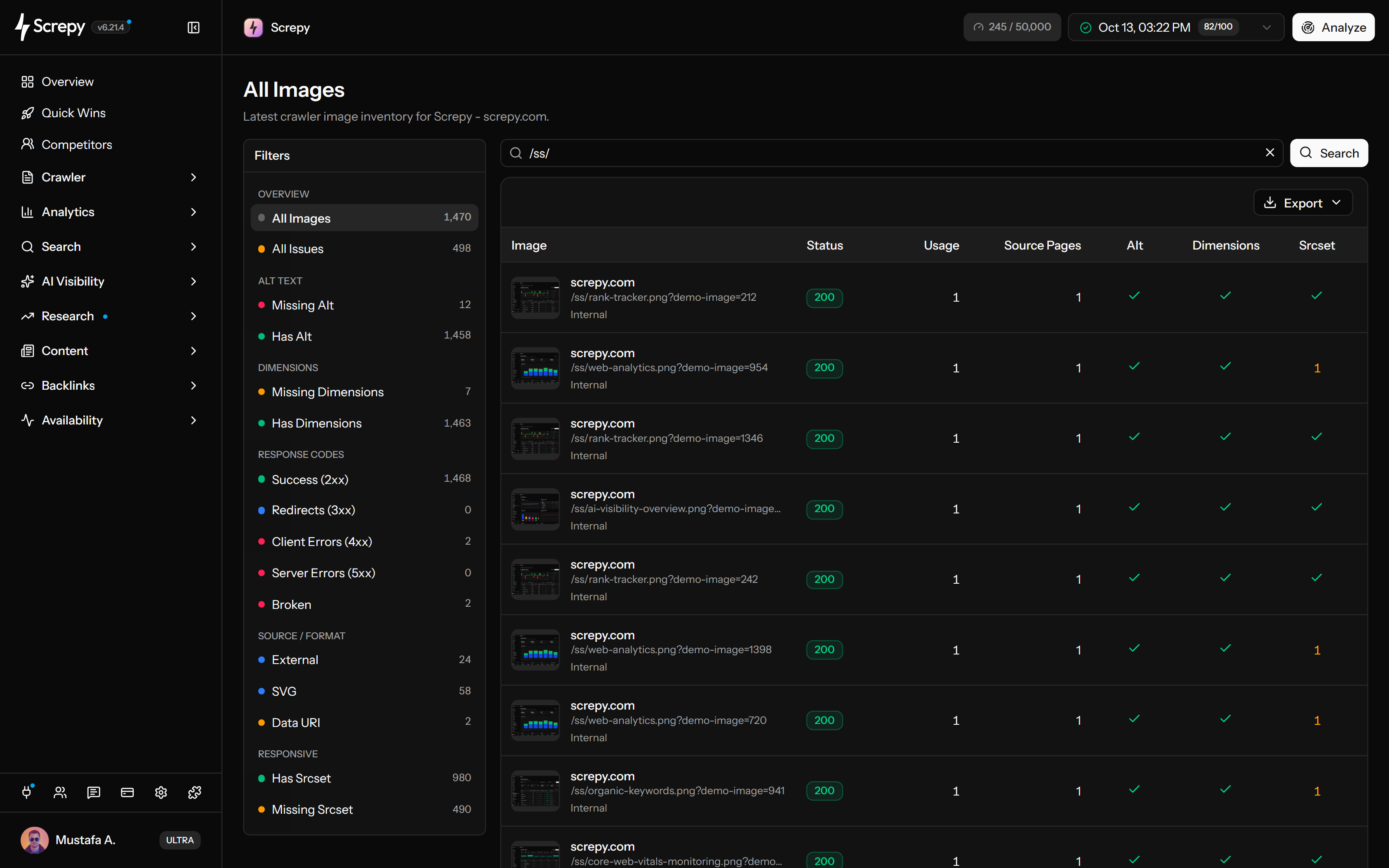The width and height of the screenshot is (1389, 868).
Task: Filter by Missing Dimensions
Action: coord(365,392)
